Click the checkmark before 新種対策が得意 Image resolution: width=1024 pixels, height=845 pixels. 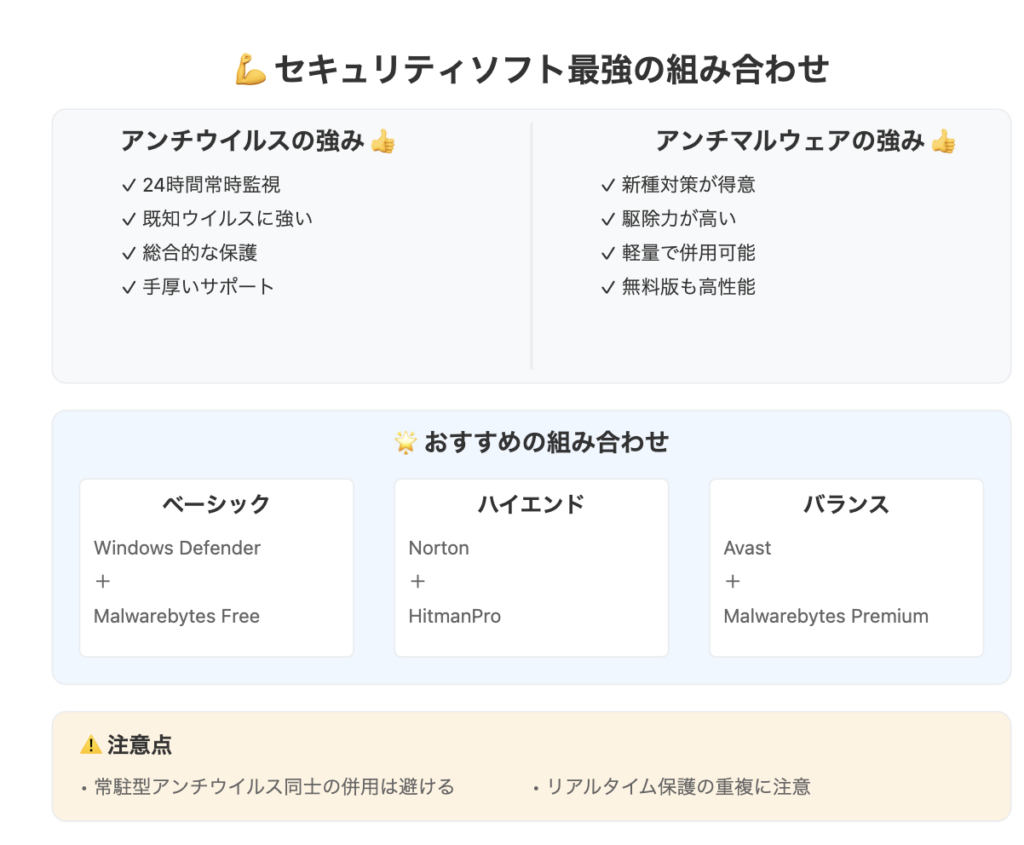tap(608, 185)
